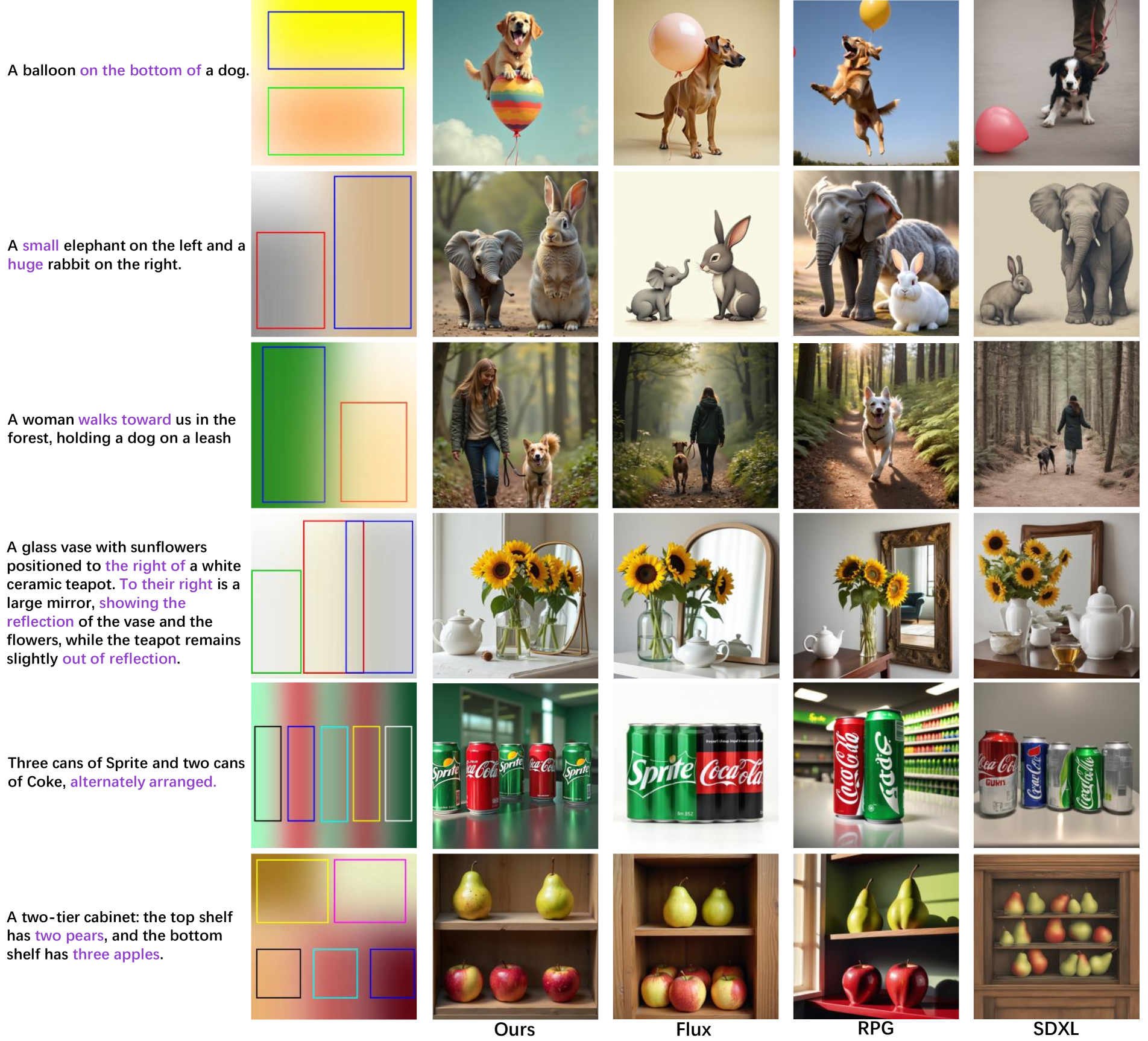Click the "Flux" column label

pyautogui.click(x=693, y=1030)
